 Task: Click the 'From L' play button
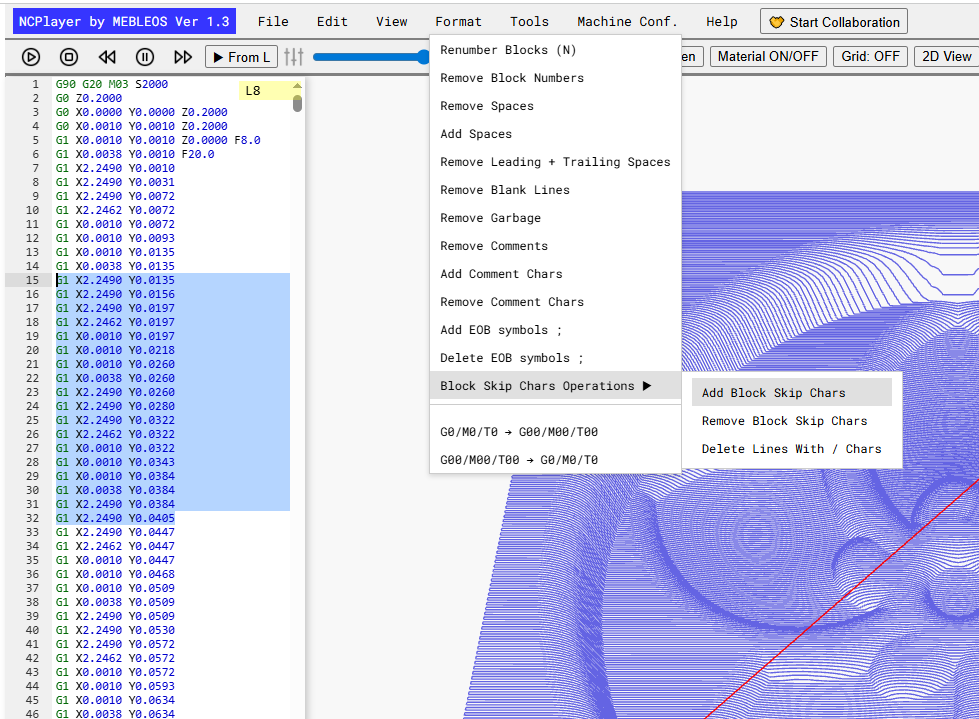click(x=242, y=57)
